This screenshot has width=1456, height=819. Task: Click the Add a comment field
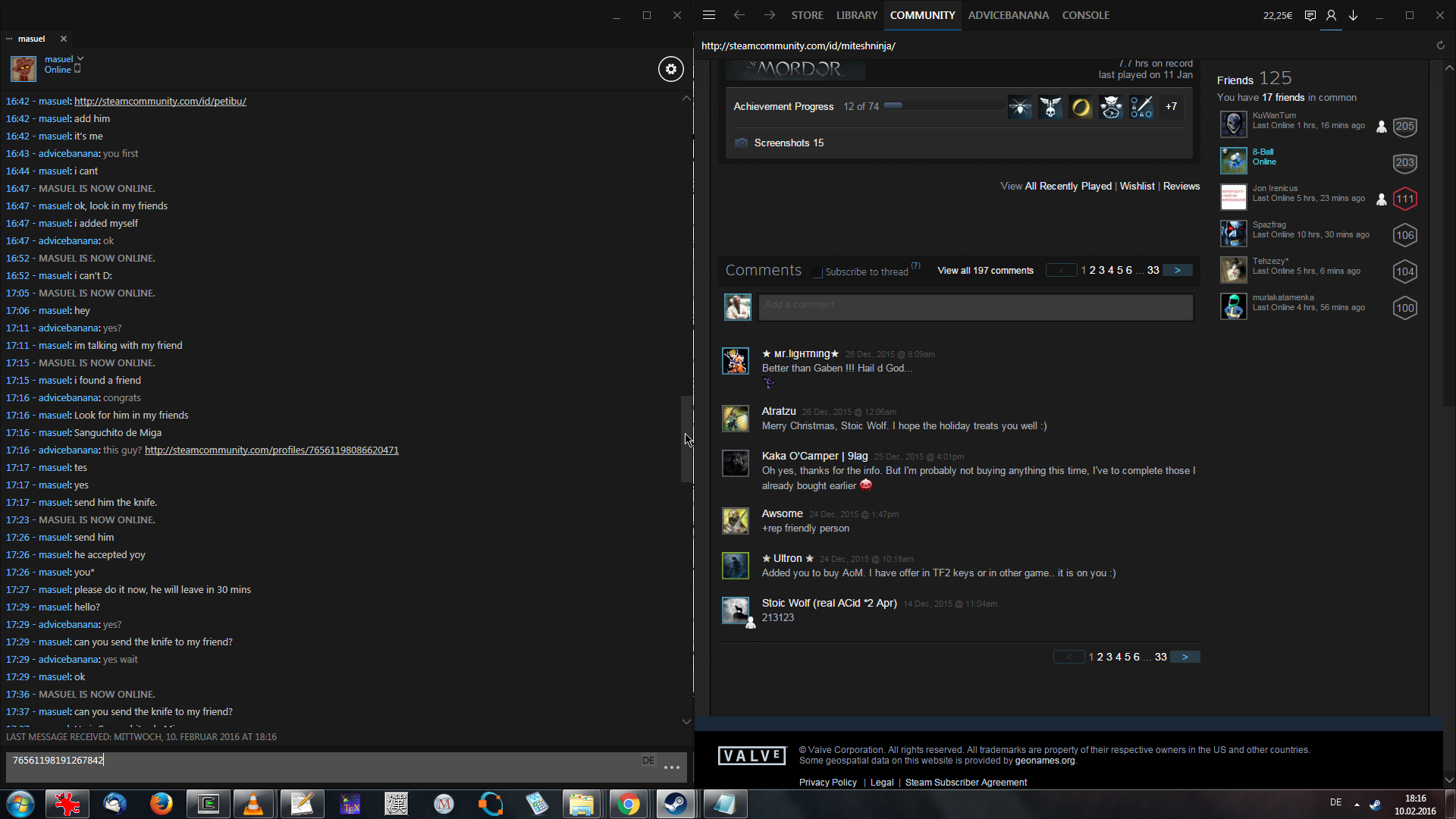(x=975, y=307)
